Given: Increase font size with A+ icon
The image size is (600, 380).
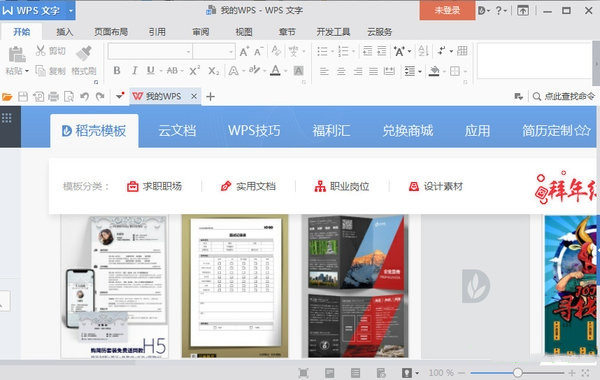Looking at the screenshot, I should point(244,51).
